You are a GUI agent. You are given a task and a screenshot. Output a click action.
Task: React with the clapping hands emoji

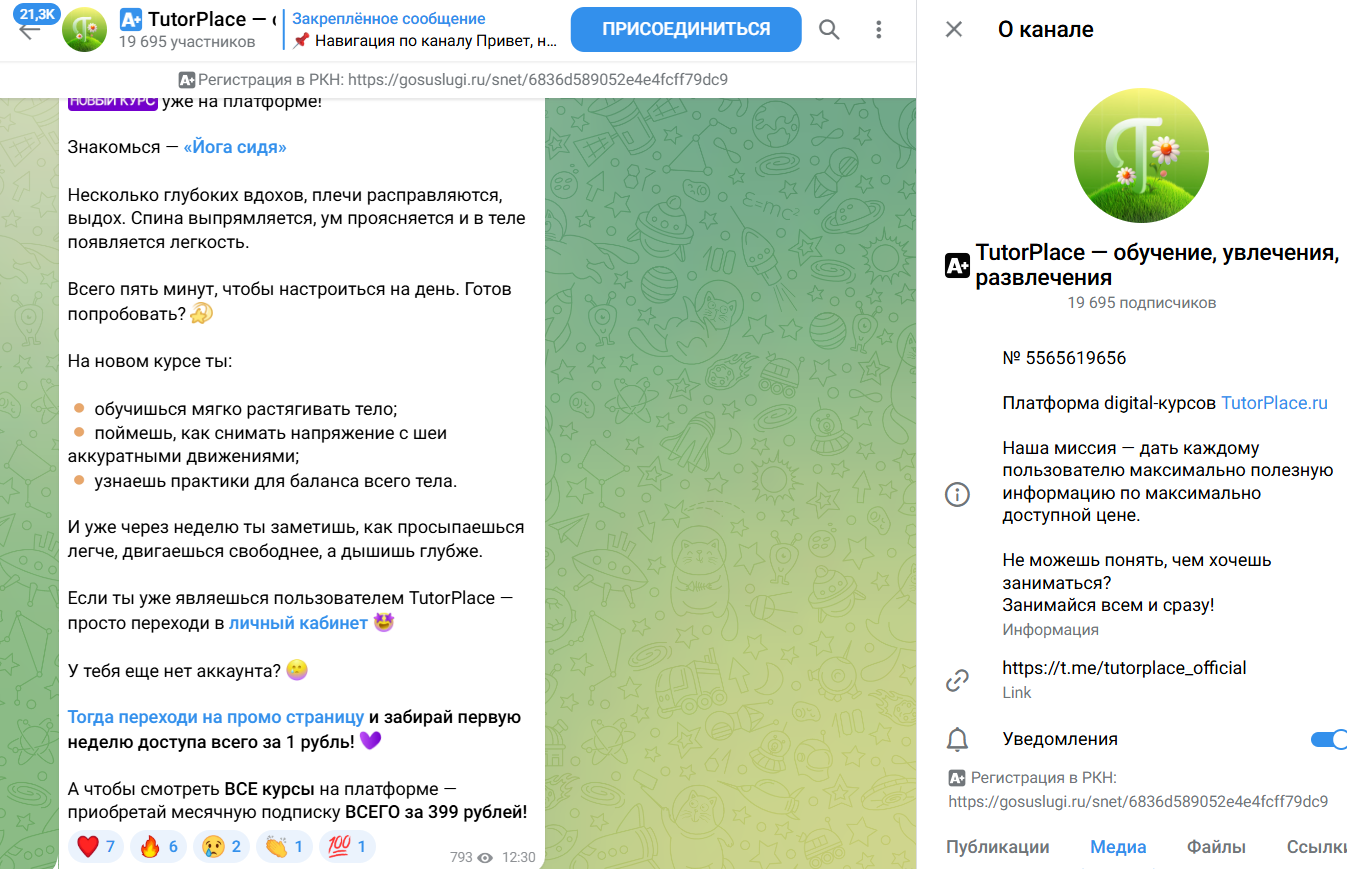[285, 848]
